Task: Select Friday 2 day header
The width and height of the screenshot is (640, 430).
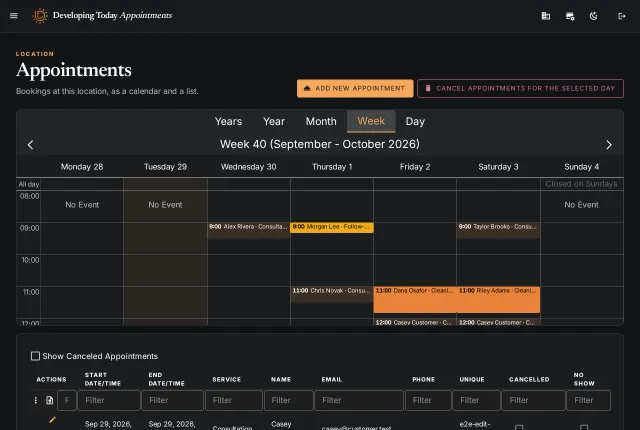Action: 415,167
